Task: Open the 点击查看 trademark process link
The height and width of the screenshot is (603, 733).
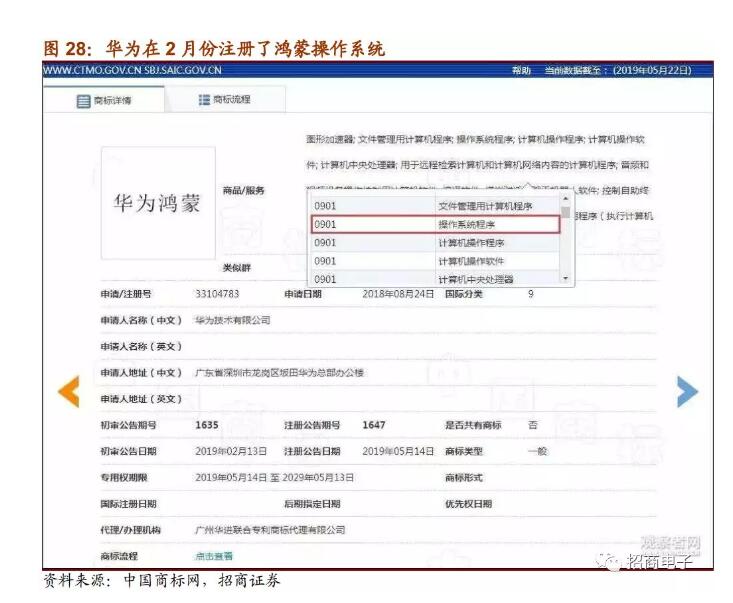Action: 213,555
